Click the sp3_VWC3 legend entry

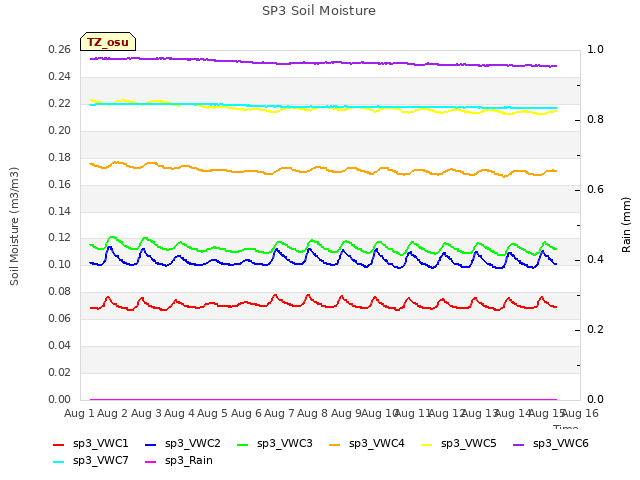click(275, 444)
